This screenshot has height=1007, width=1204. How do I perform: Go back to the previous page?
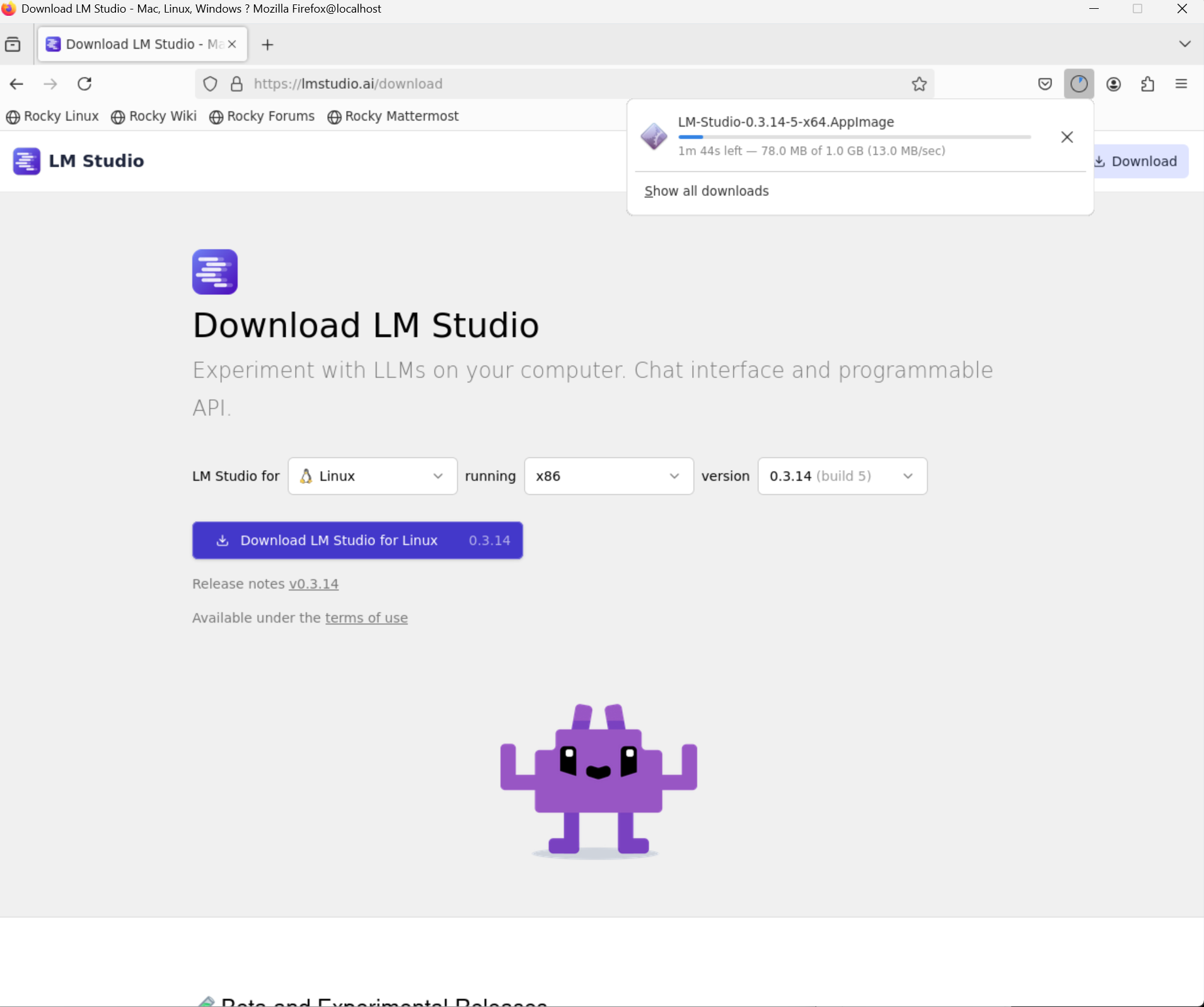pyautogui.click(x=16, y=84)
